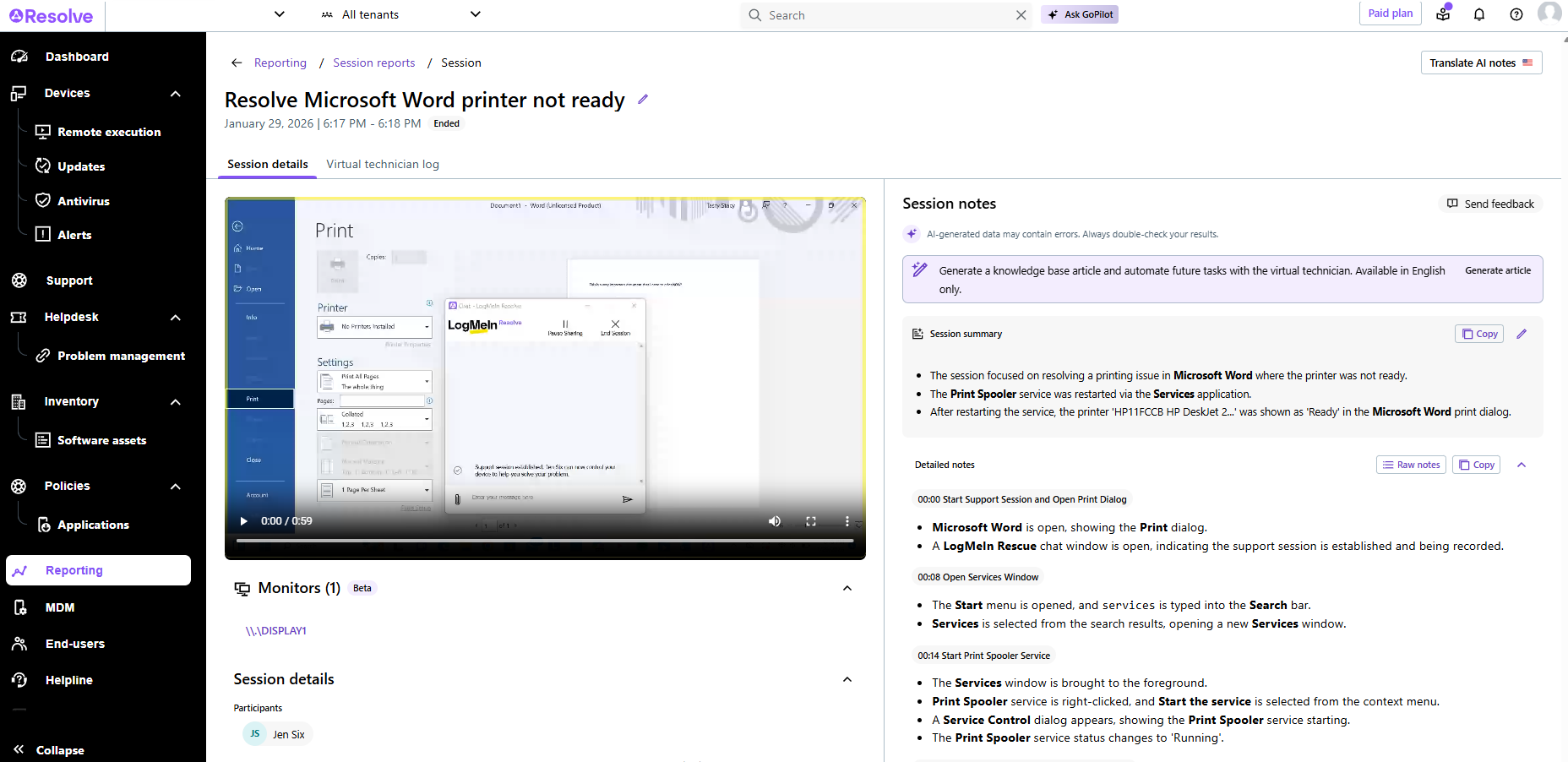Click the Paid plan button
Image resolution: width=1568 pixels, height=762 pixels.
[x=1391, y=14]
